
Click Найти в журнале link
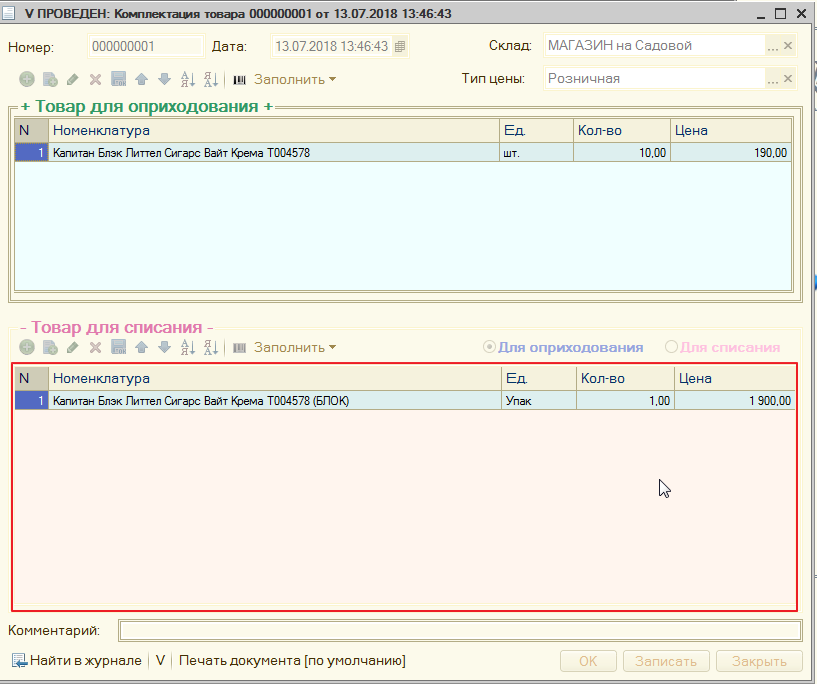[77, 661]
